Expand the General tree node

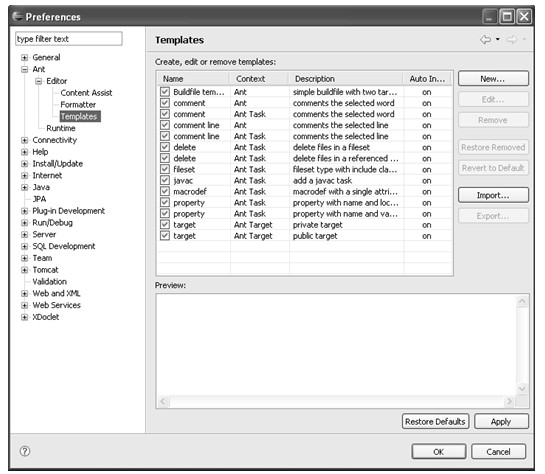(x=24, y=57)
